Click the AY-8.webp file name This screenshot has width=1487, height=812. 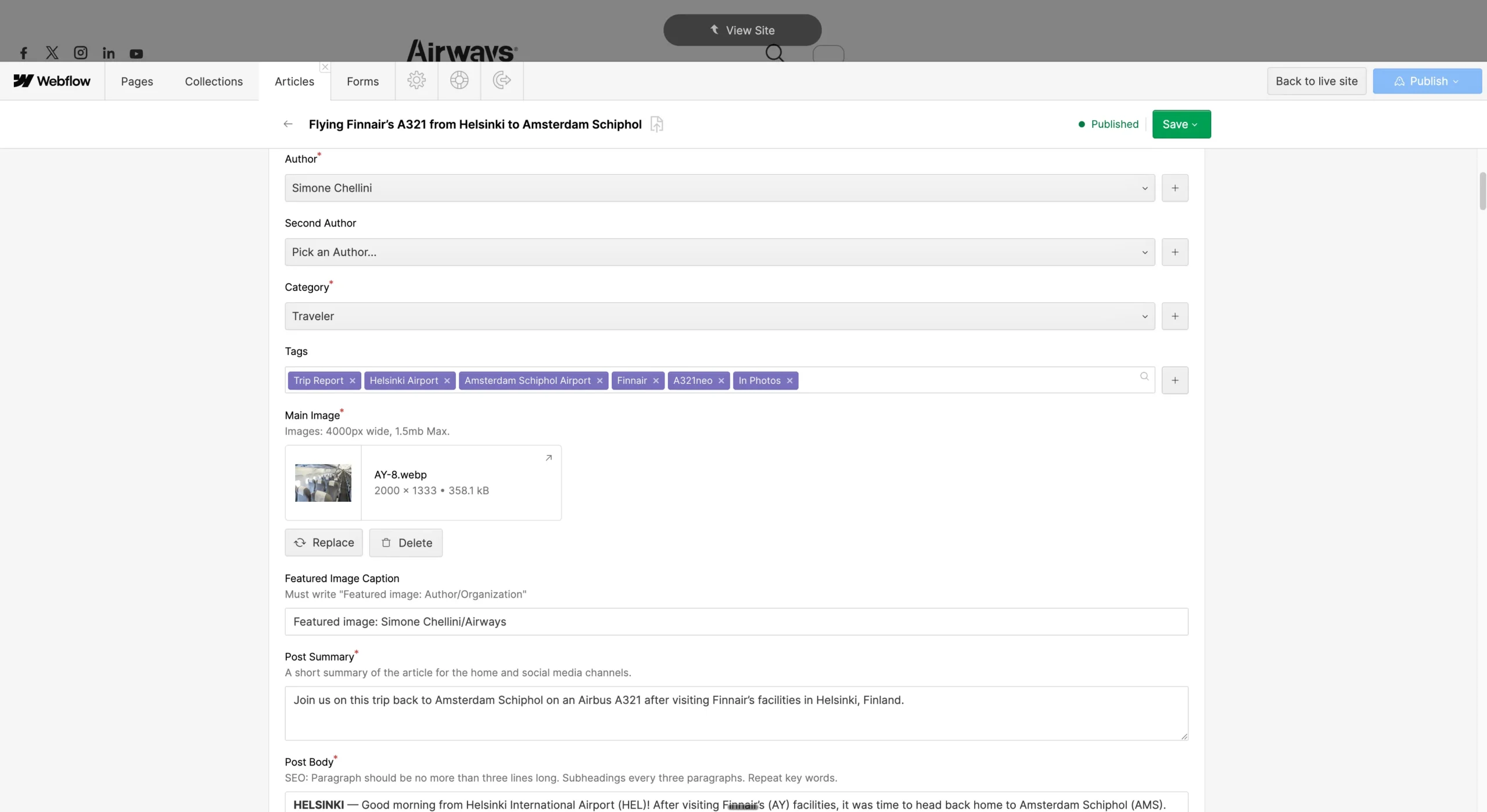400,475
